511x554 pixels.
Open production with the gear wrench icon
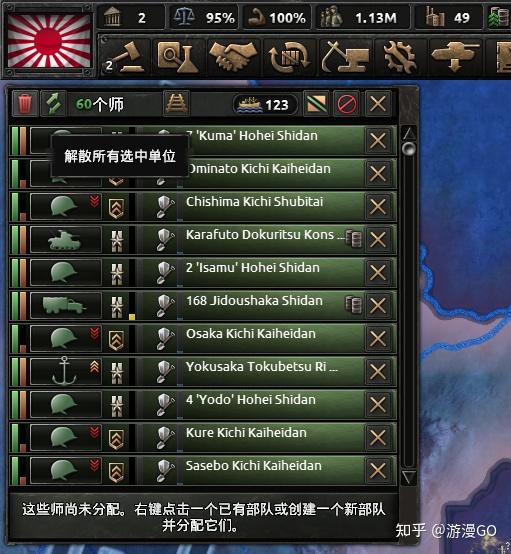400,57
